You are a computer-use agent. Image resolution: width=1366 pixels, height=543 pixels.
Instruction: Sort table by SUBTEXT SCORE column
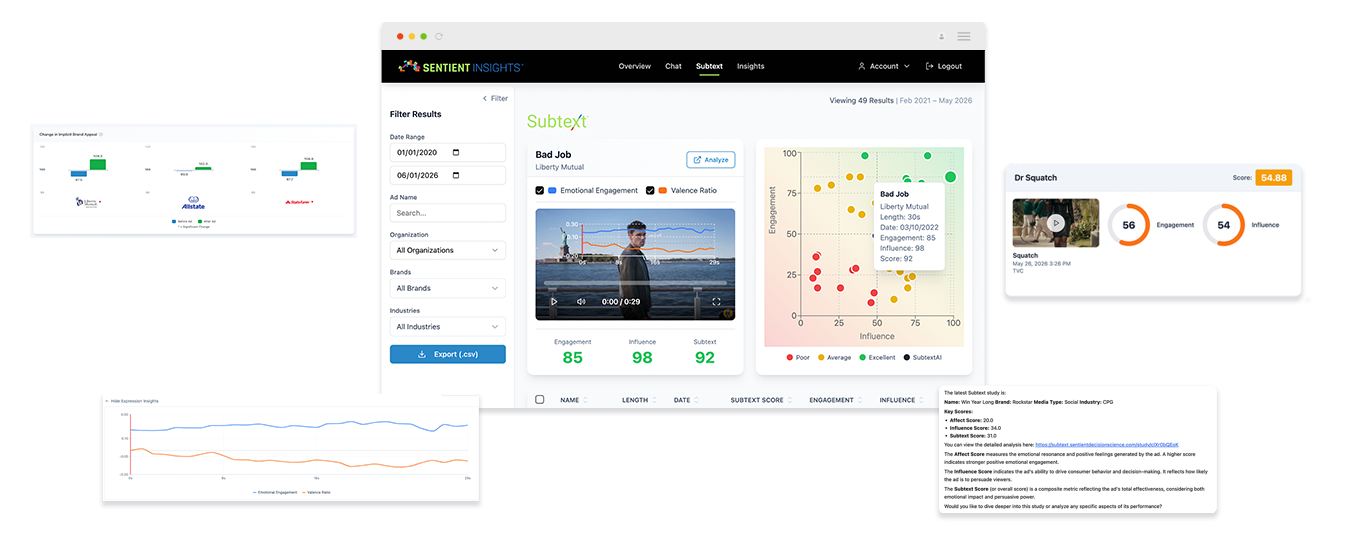(x=760, y=400)
